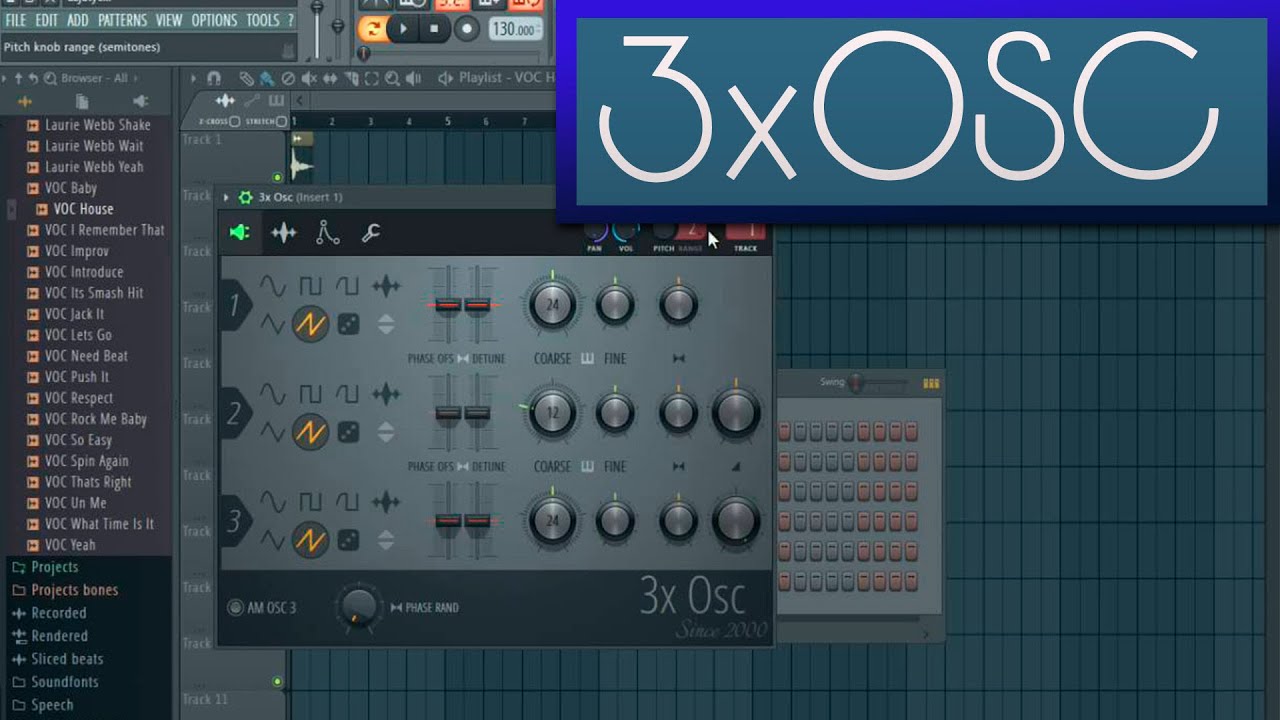1280x720 pixels.
Task: Switch to the 3x Osc plugin tab
Action: [239, 233]
